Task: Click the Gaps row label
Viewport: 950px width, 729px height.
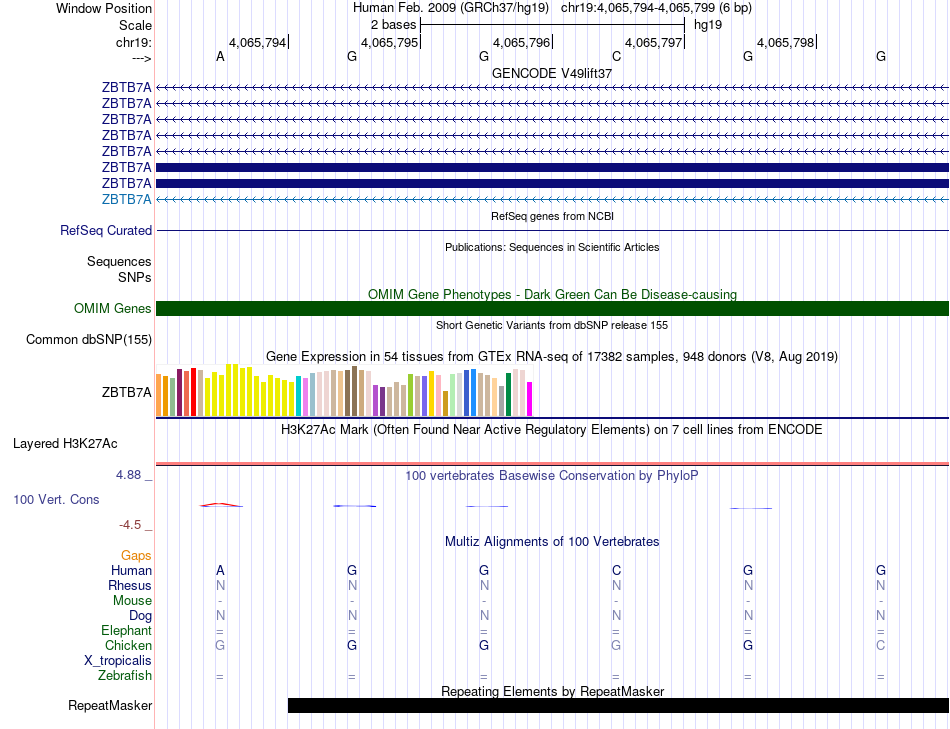Action: click(136, 555)
